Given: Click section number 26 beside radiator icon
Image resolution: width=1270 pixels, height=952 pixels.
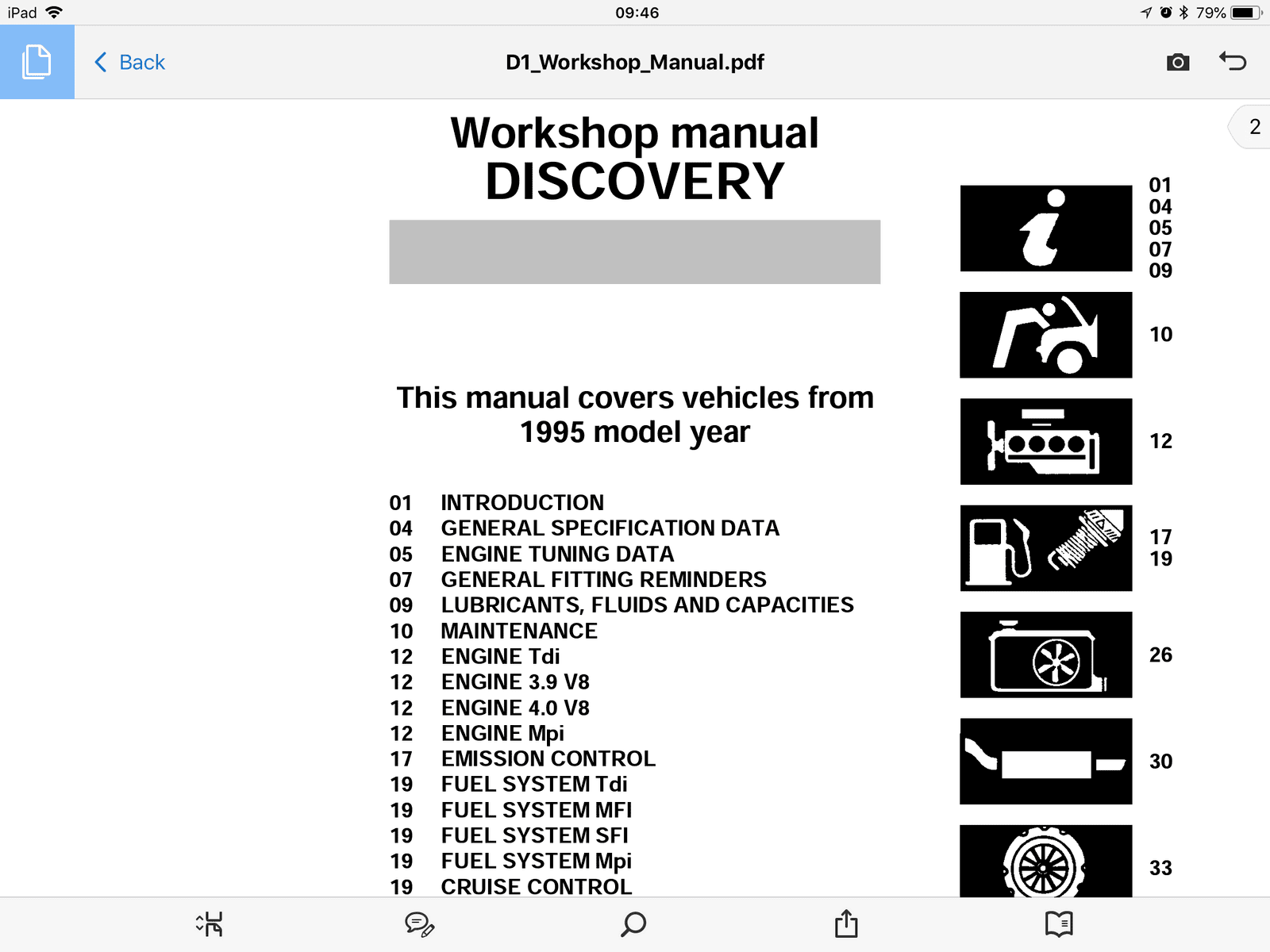Looking at the screenshot, I should click(1160, 655).
